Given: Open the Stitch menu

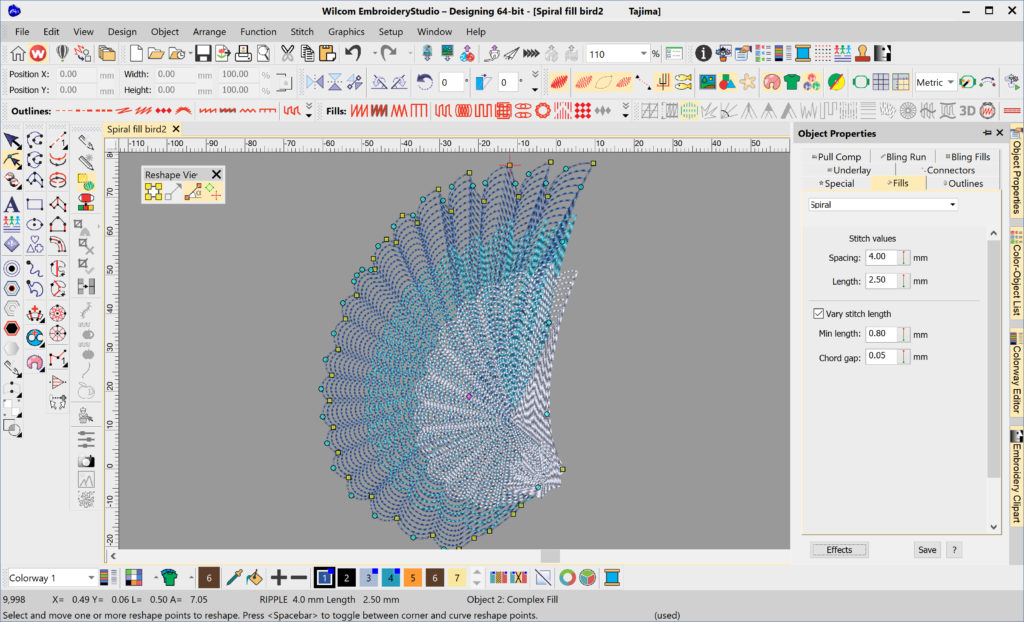Looking at the screenshot, I should tap(302, 32).
